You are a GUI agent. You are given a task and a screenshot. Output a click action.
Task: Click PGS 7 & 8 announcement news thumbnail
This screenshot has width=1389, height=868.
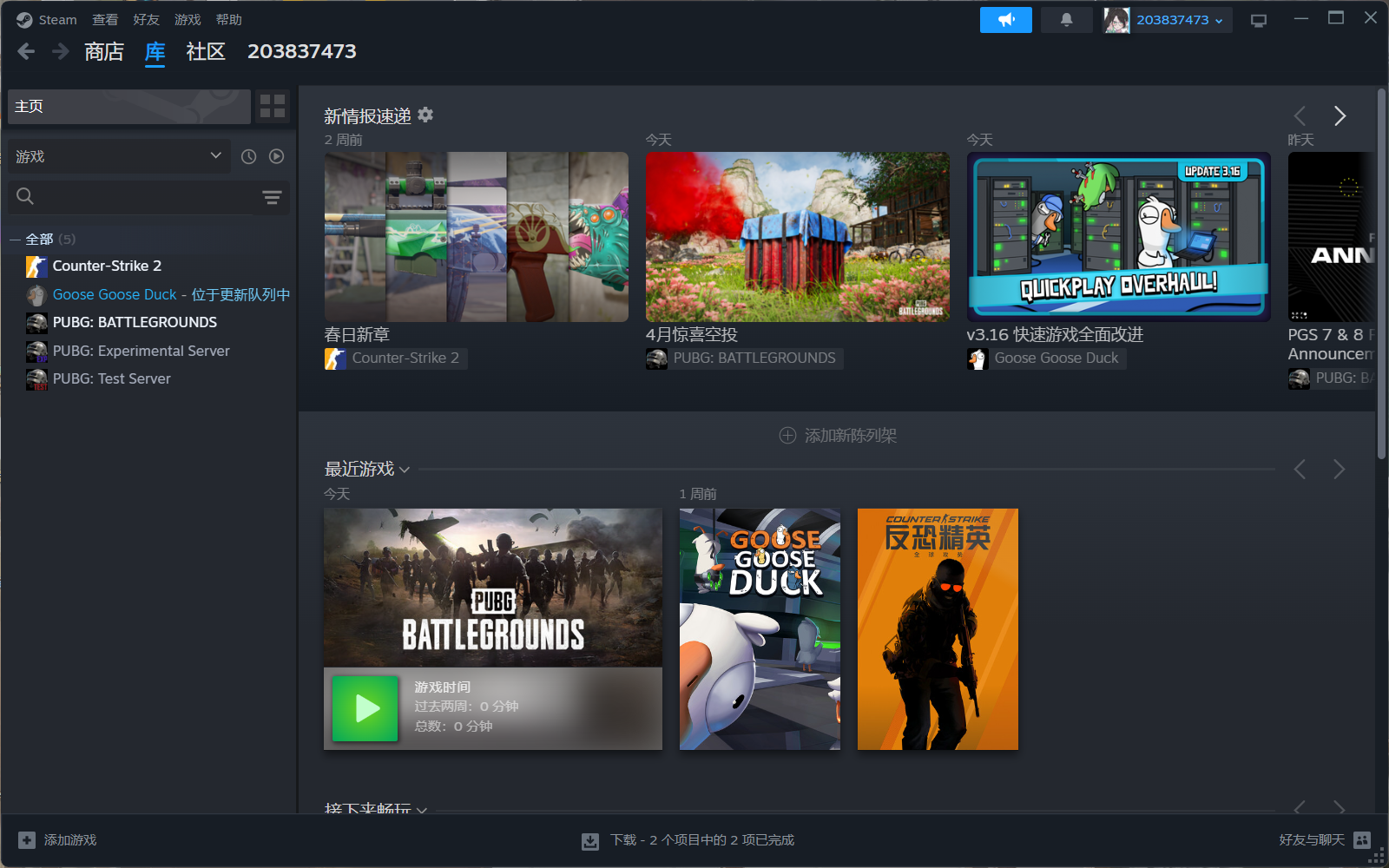click(x=1331, y=237)
